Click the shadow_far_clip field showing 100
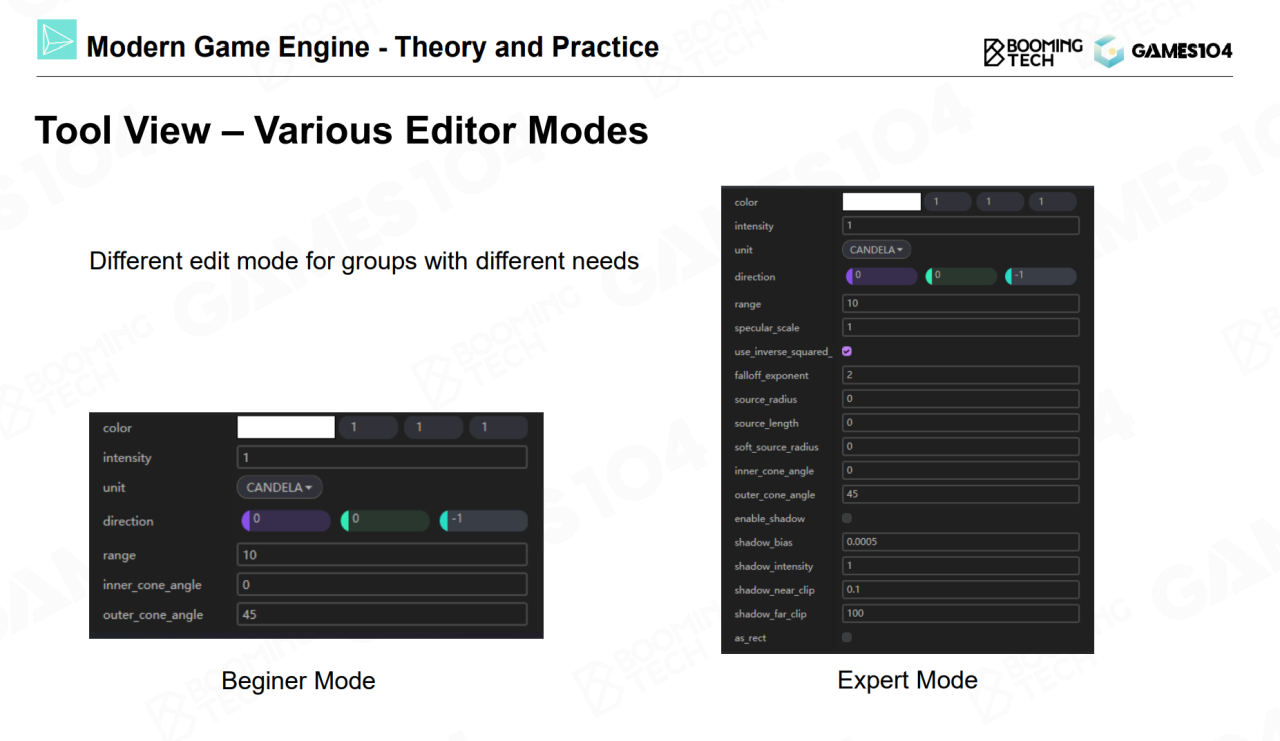Screen dimensions: 1280x741 click(960, 614)
